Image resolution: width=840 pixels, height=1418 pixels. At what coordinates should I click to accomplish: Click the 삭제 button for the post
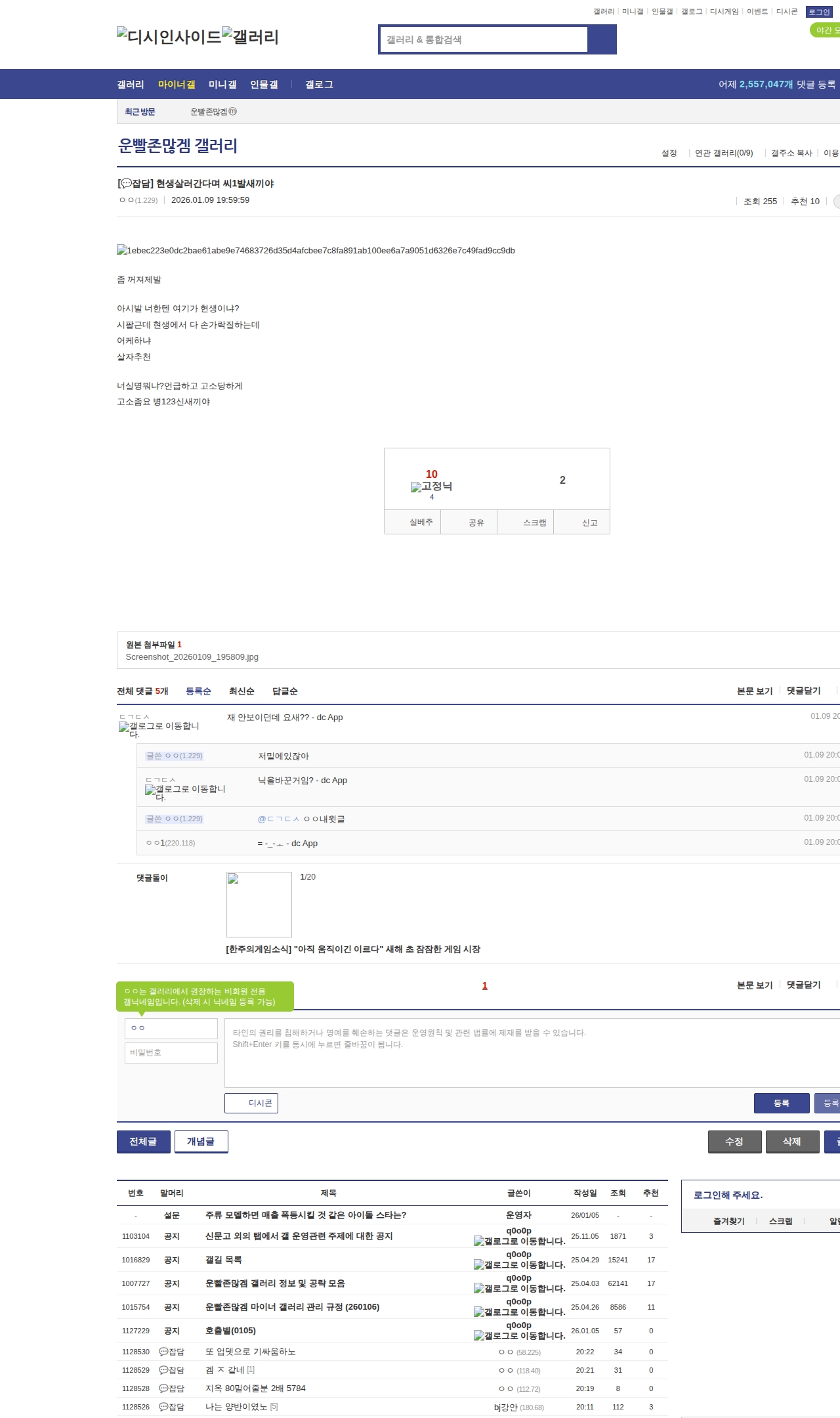click(792, 1142)
